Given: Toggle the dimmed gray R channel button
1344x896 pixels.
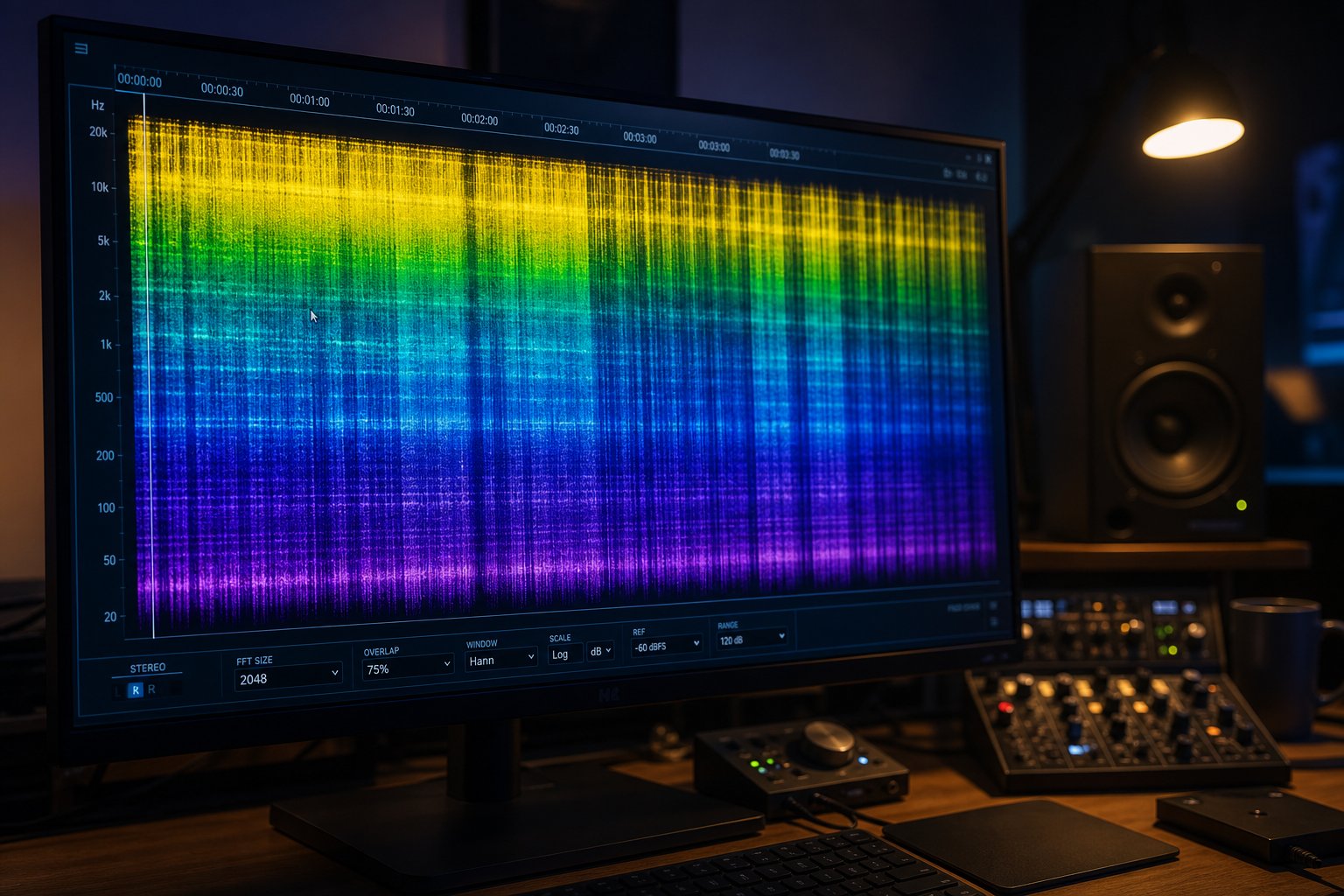Looking at the screenshot, I should [151, 689].
